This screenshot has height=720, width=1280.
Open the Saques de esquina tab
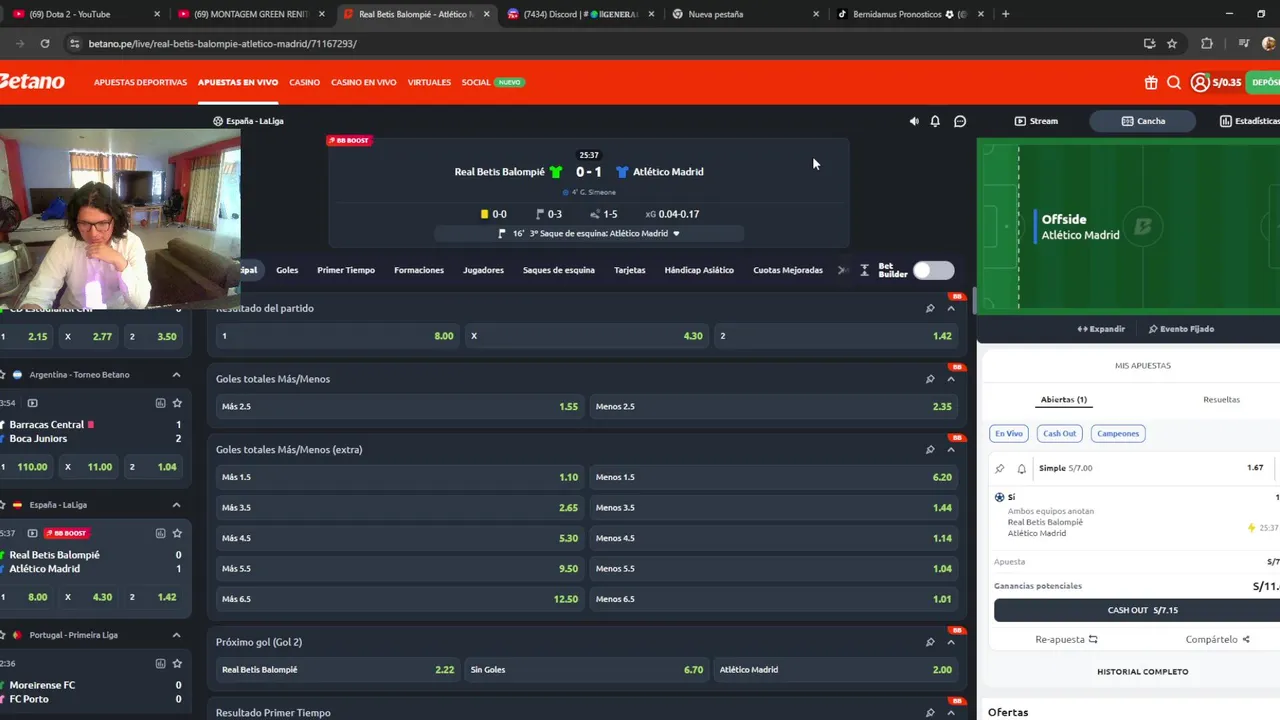click(559, 270)
